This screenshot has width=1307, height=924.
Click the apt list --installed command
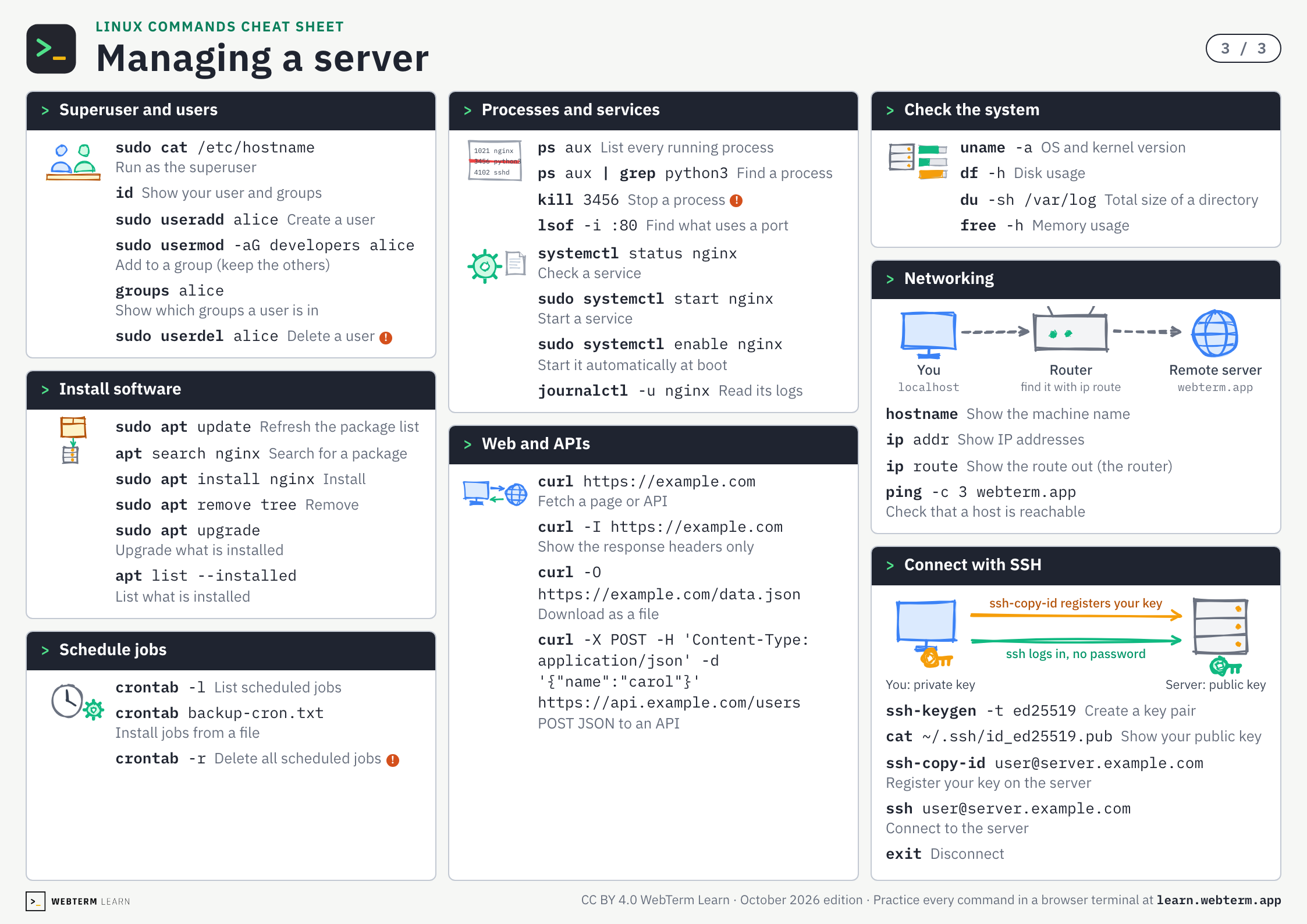point(206,576)
